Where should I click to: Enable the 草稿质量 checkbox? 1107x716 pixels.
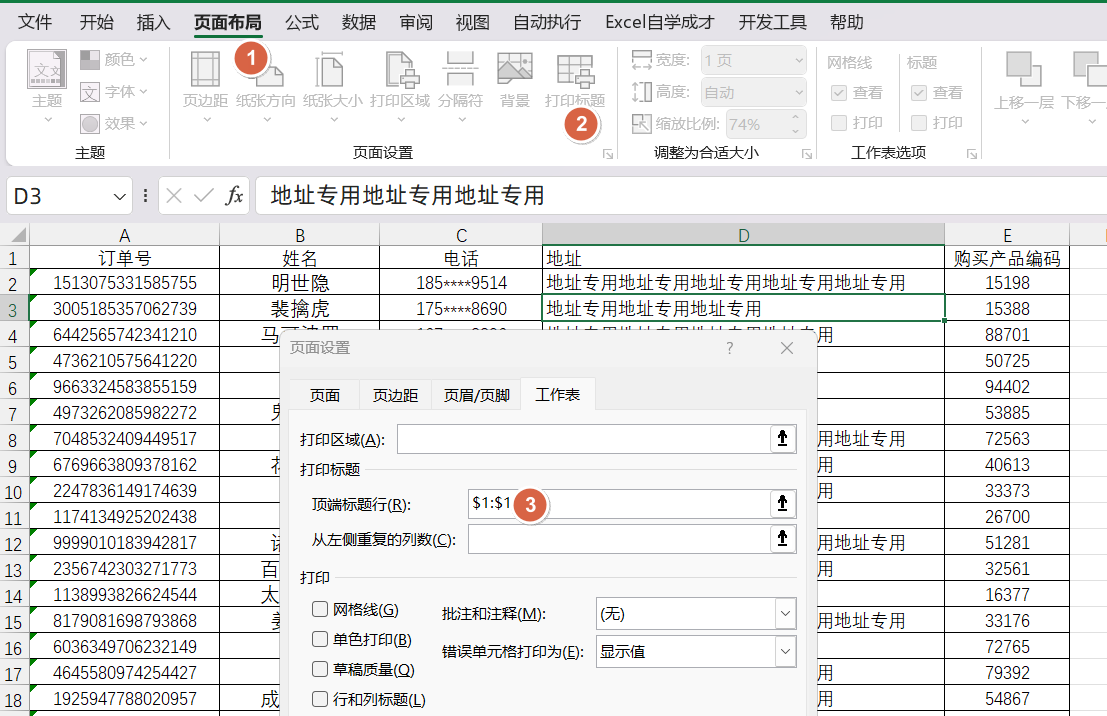tap(320, 669)
